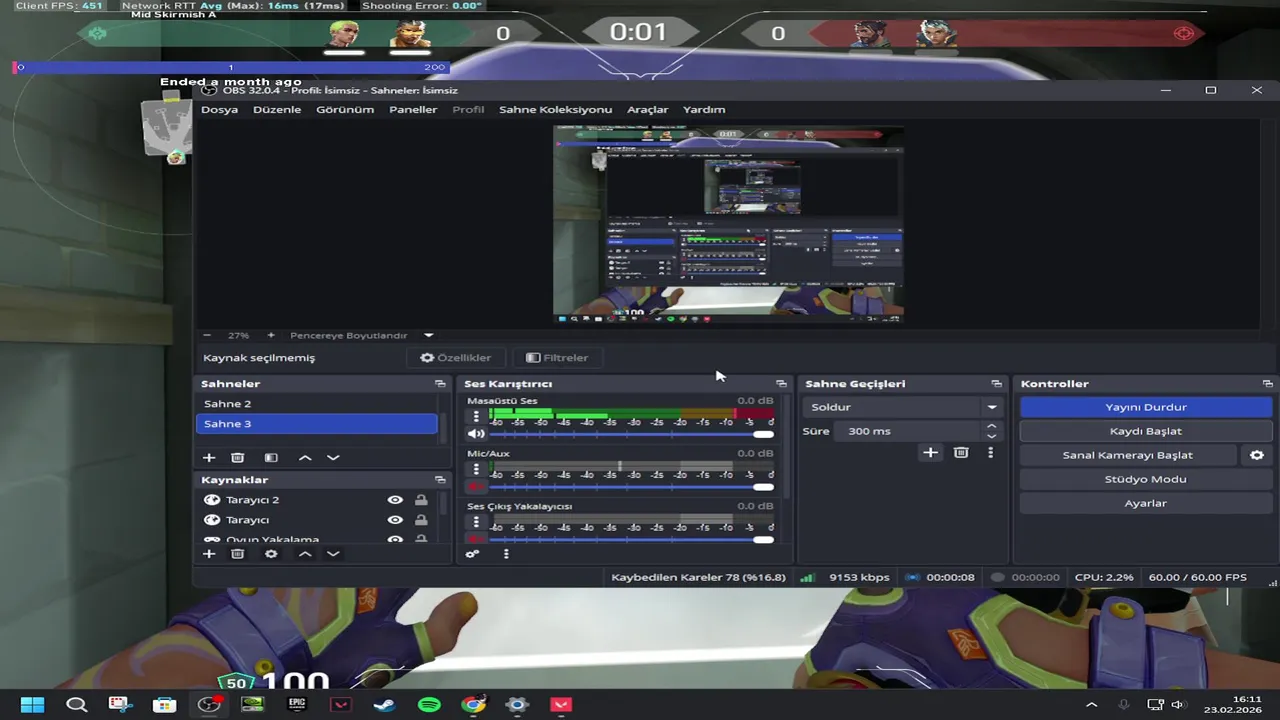The image size is (1280, 720).
Task: Zoom in preview with plus icon
Action: click(270, 335)
